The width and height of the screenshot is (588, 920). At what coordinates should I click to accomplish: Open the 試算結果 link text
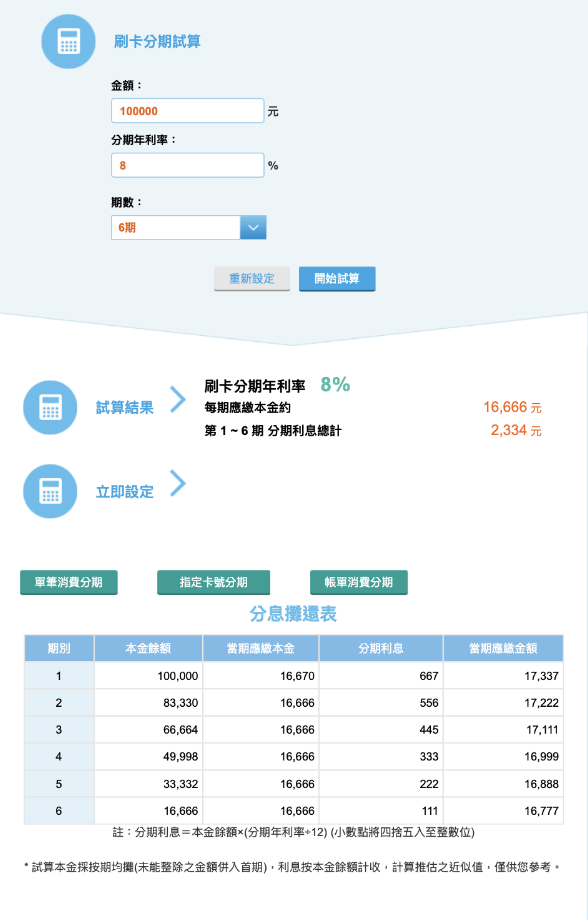[x=125, y=408]
